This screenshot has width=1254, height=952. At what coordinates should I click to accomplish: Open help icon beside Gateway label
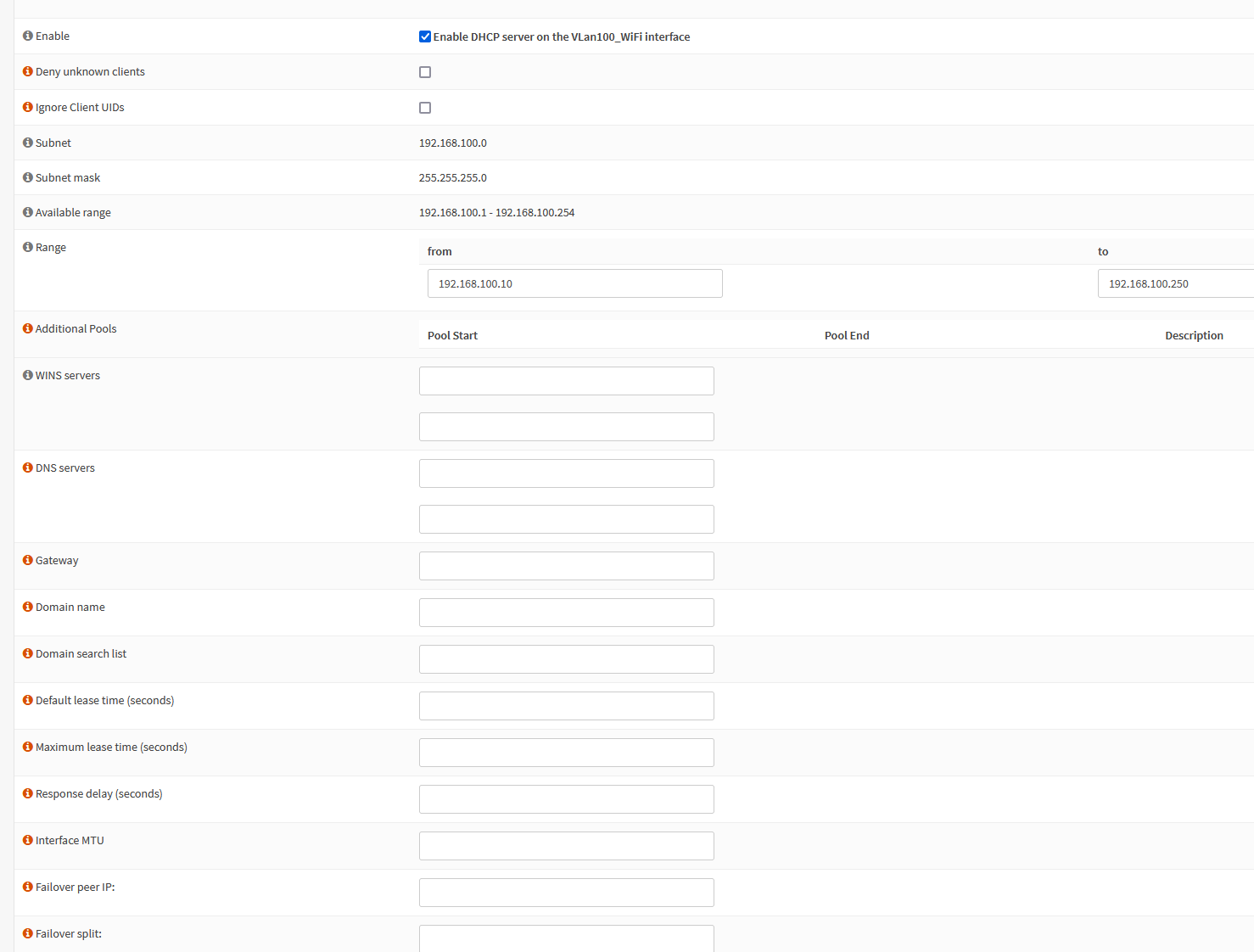28,560
